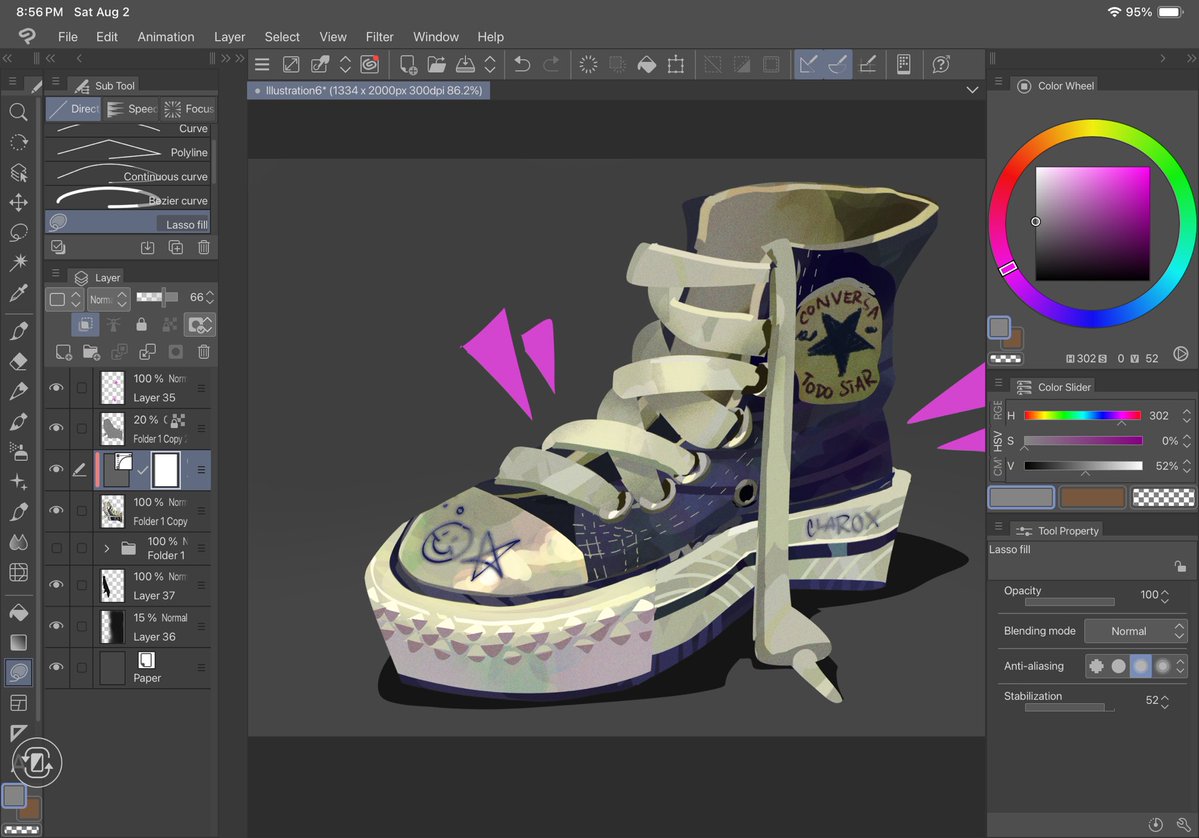
Task: Toggle Clip to layer below button
Action: 86,325
